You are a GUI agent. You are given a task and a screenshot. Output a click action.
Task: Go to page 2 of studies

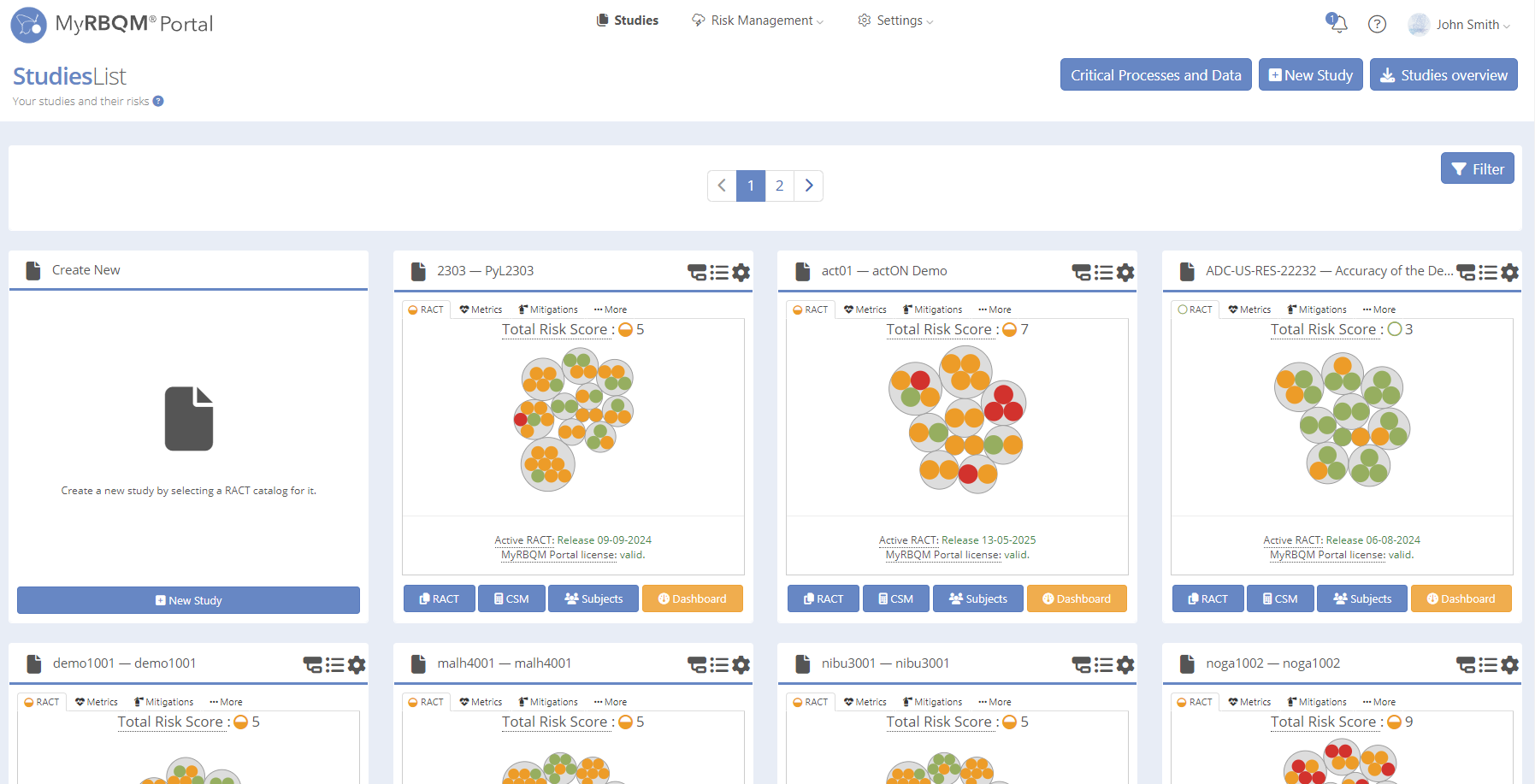(779, 186)
